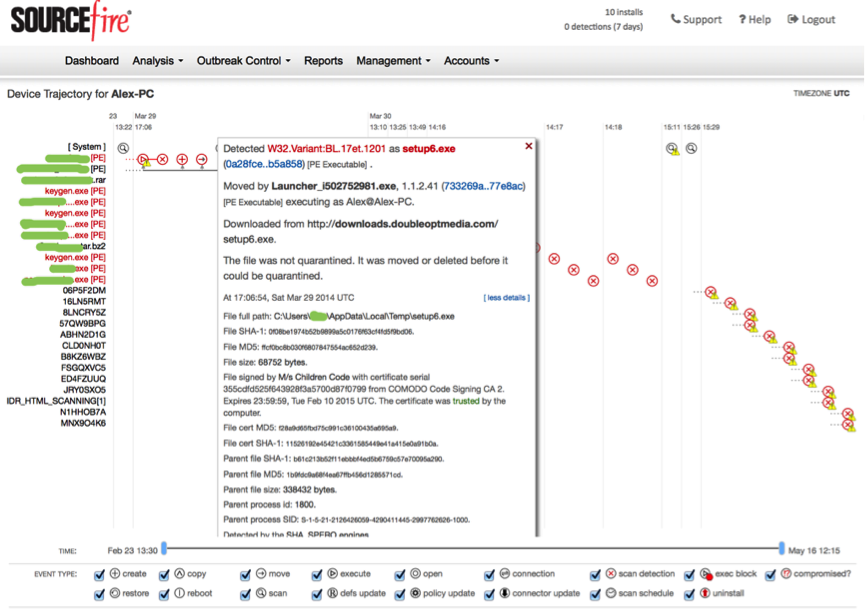Screen dimensions: 865x610
Task: Click the Sourcefire logo
Action: coord(71,21)
